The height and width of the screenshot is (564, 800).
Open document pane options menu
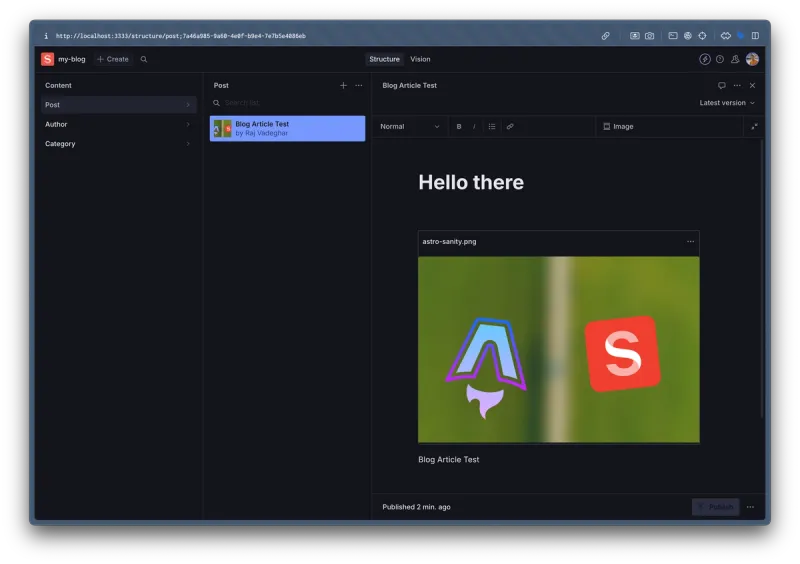point(737,85)
